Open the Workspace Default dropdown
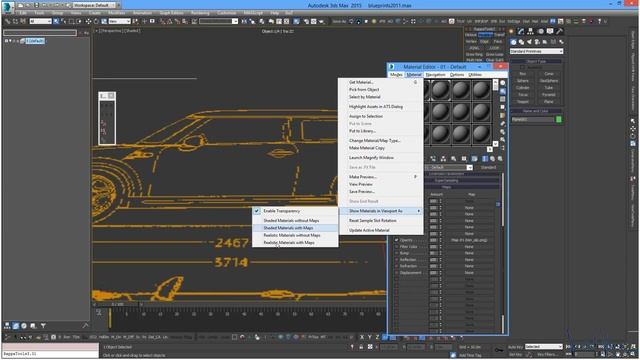Viewport: 640px width, 360px height. coord(94,5)
